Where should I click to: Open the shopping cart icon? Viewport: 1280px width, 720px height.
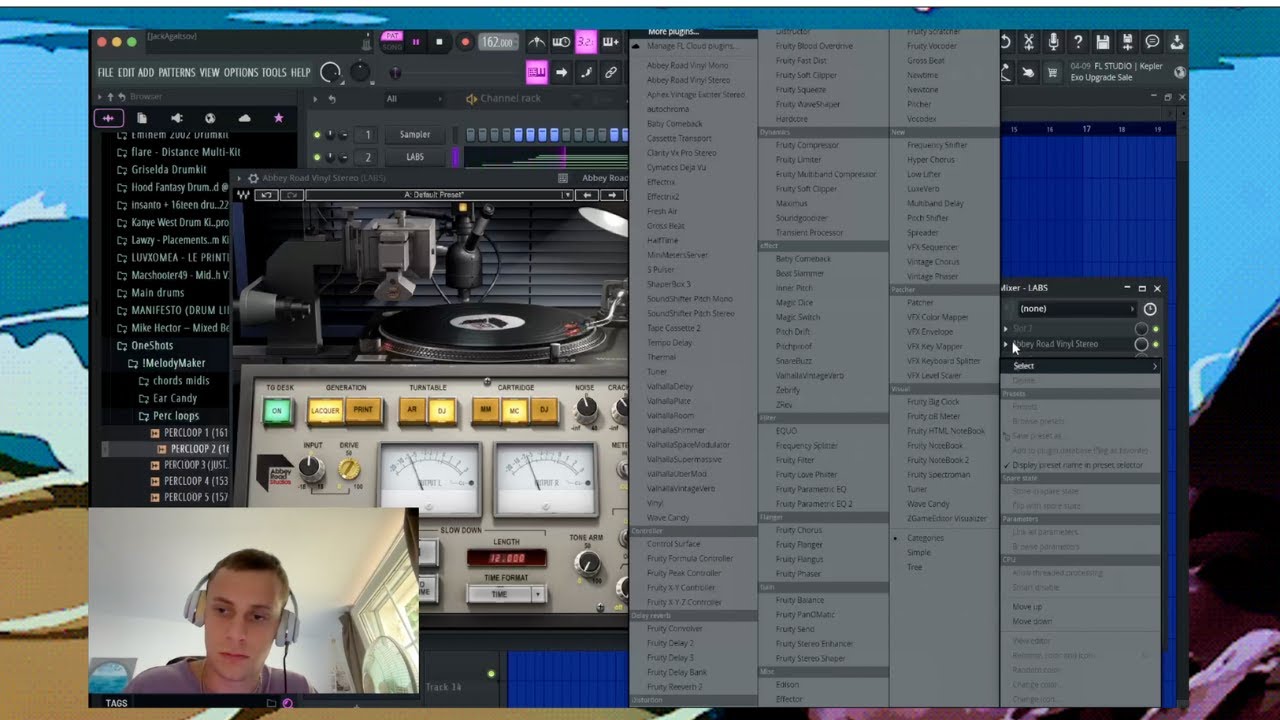(1052, 72)
